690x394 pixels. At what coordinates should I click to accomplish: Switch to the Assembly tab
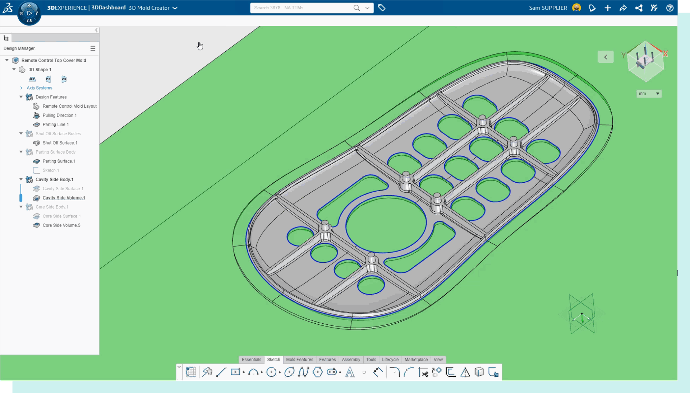click(x=351, y=360)
